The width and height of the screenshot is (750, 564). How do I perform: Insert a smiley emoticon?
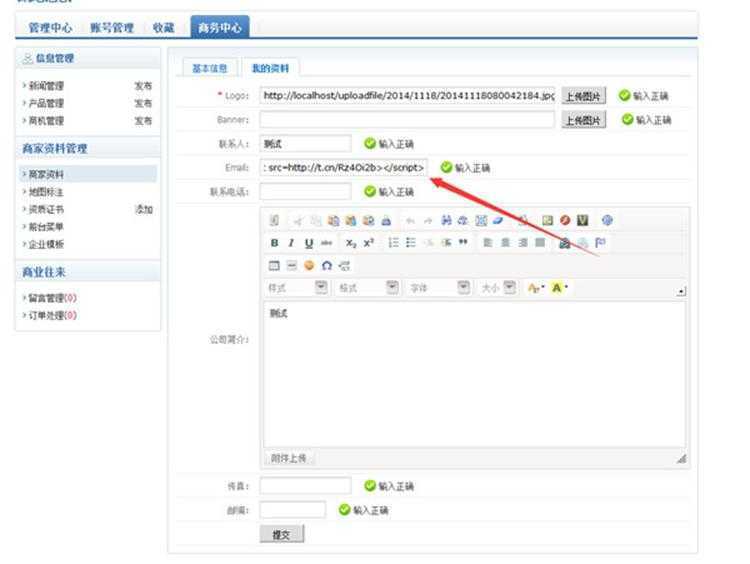[x=309, y=265]
